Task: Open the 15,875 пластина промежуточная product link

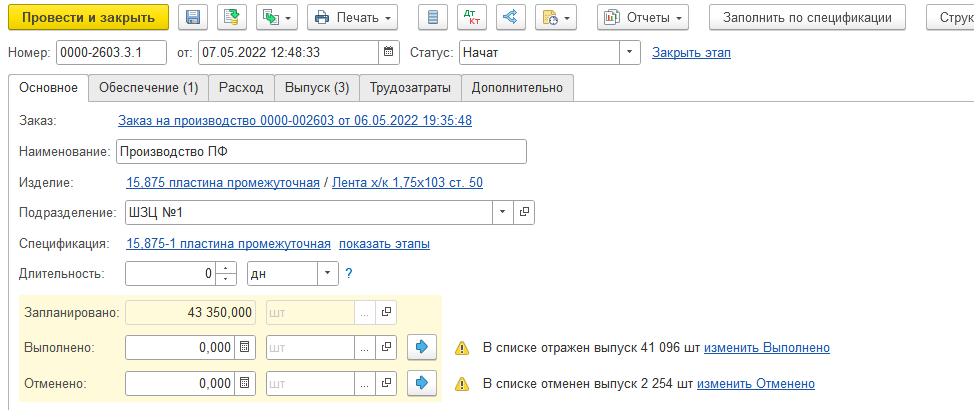Action: tap(223, 183)
